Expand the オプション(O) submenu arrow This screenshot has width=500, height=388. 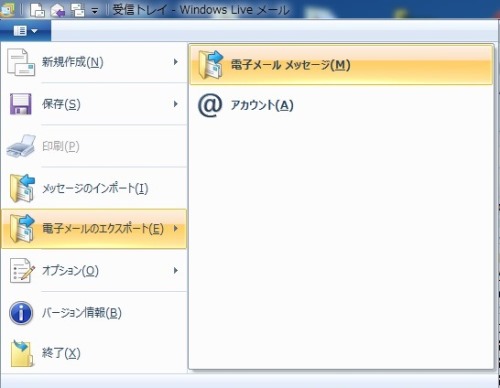click(x=176, y=270)
